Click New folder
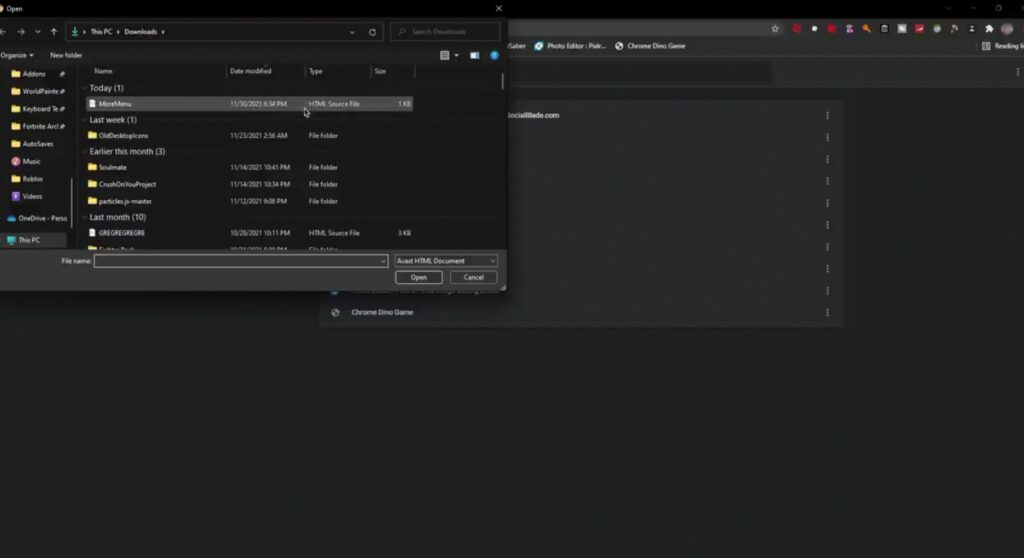 coord(66,56)
